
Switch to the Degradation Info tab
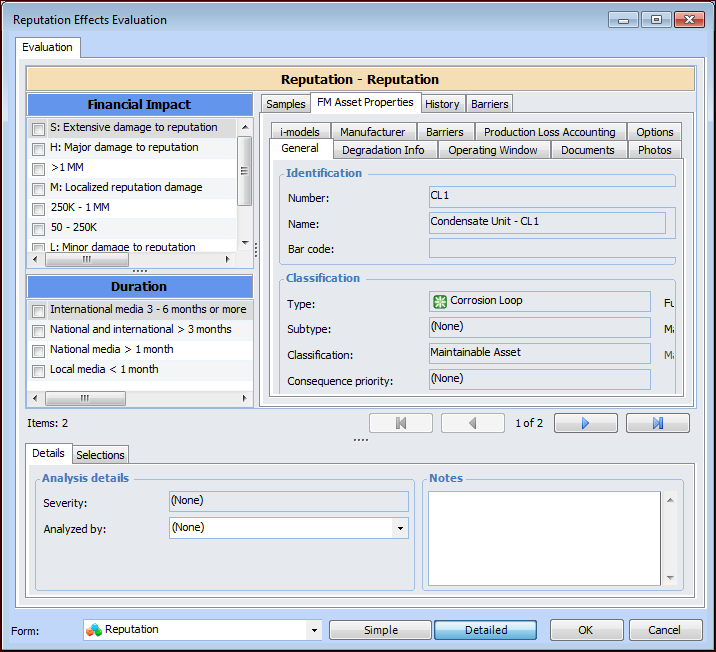point(383,150)
